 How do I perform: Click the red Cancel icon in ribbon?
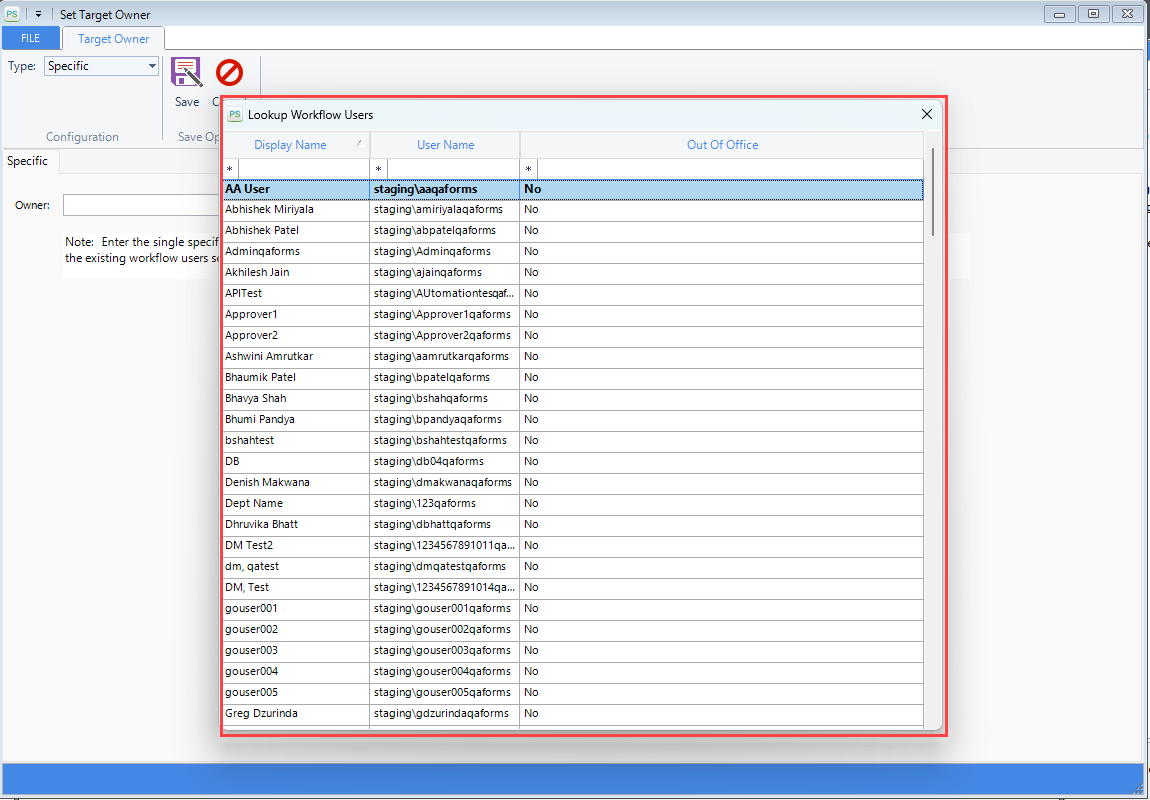pos(229,73)
